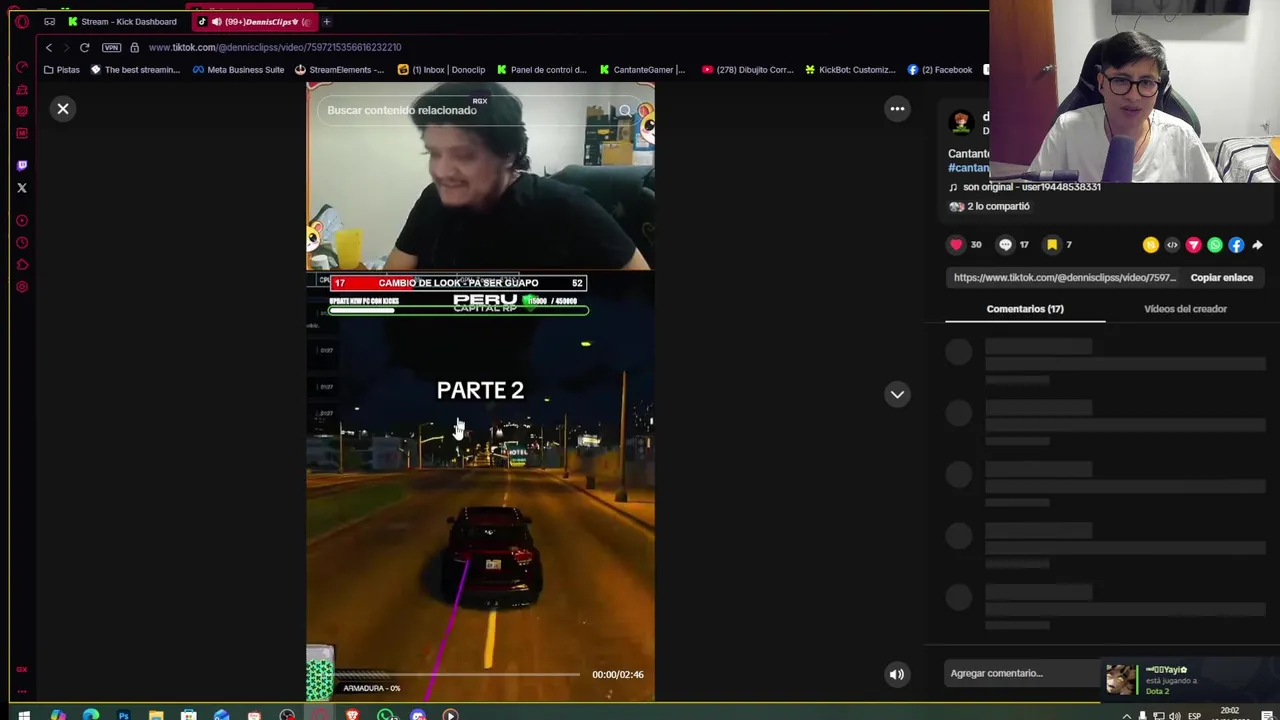
Task: Like the video with the heart icon
Action: point(956,244)
